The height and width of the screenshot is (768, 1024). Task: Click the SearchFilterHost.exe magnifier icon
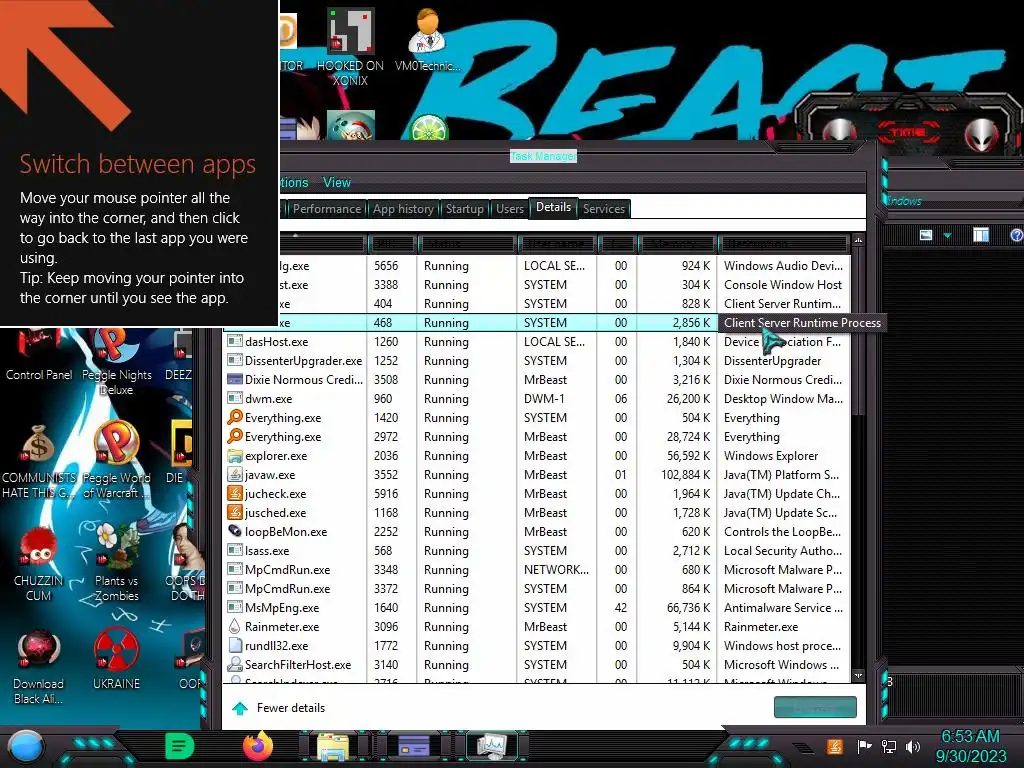234,664
